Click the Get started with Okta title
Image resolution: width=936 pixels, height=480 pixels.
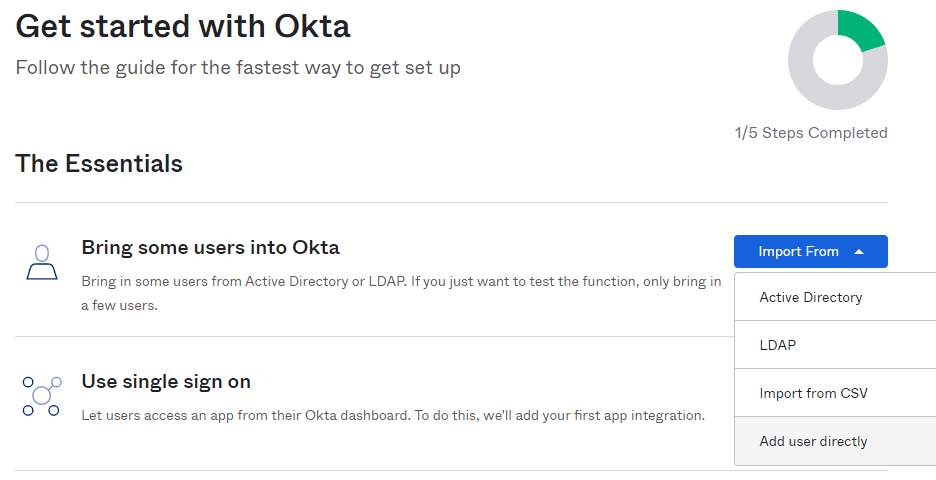(183, 27)
